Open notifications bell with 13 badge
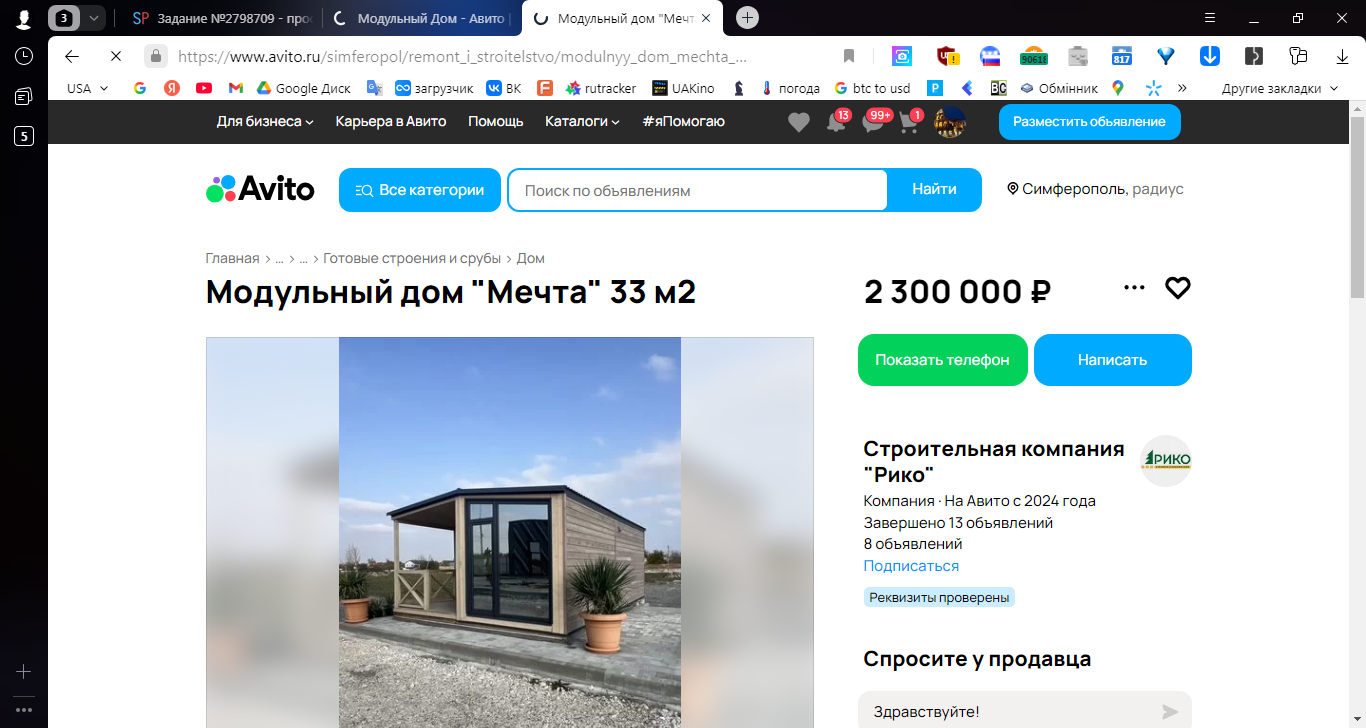 tap(836, 122)
